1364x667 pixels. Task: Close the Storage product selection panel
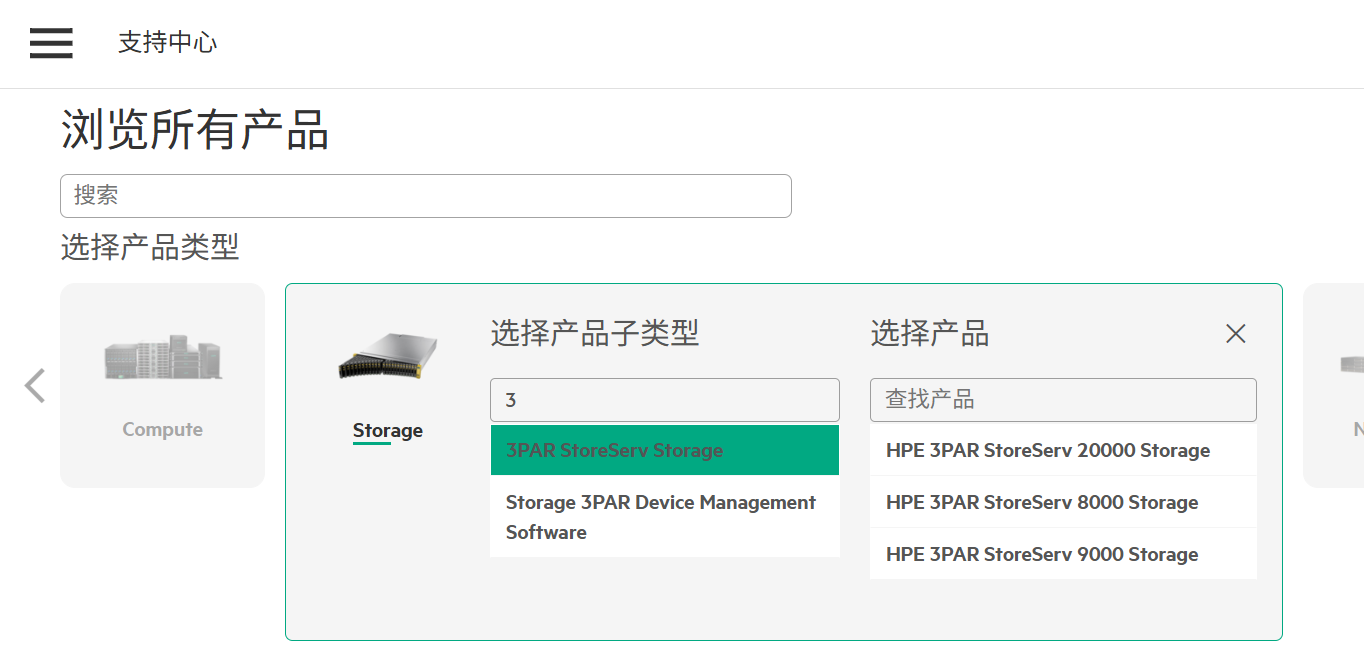coord(1236,334)
